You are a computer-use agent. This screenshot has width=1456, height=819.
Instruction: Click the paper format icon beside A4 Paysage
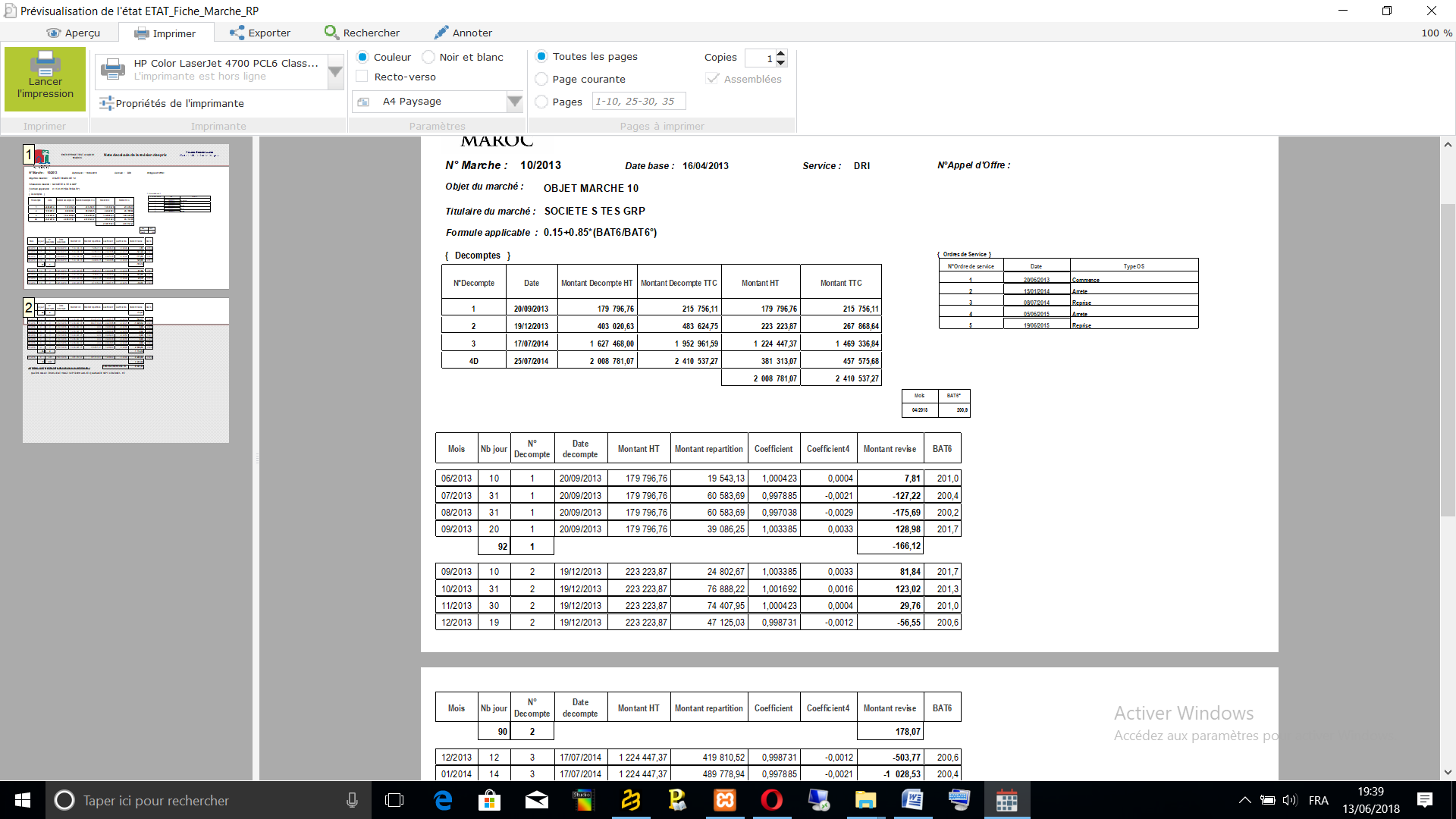363,102
